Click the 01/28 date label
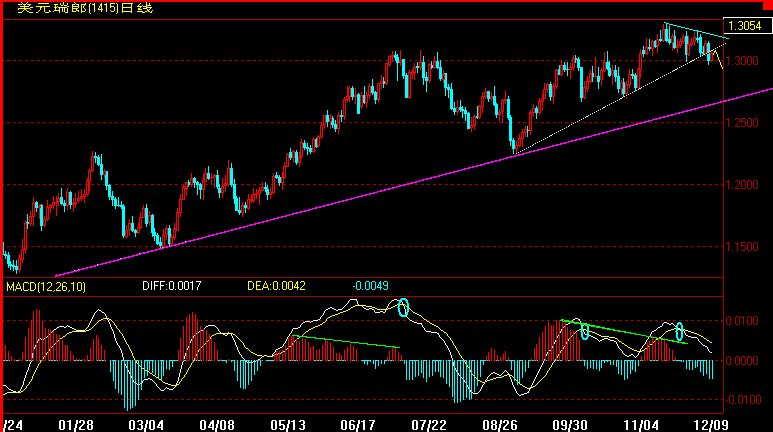Viewport: 773px width, 432px height. point(76,425)
